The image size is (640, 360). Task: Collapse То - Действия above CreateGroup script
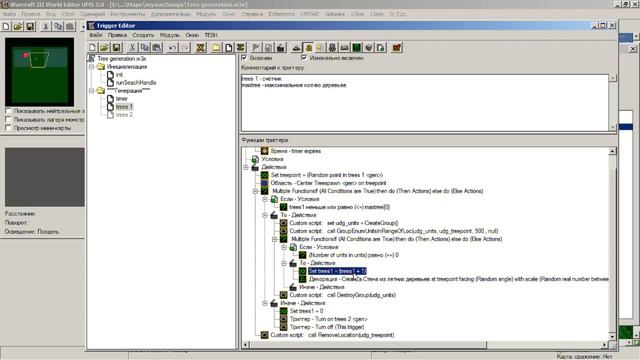[x=265, y=215]
